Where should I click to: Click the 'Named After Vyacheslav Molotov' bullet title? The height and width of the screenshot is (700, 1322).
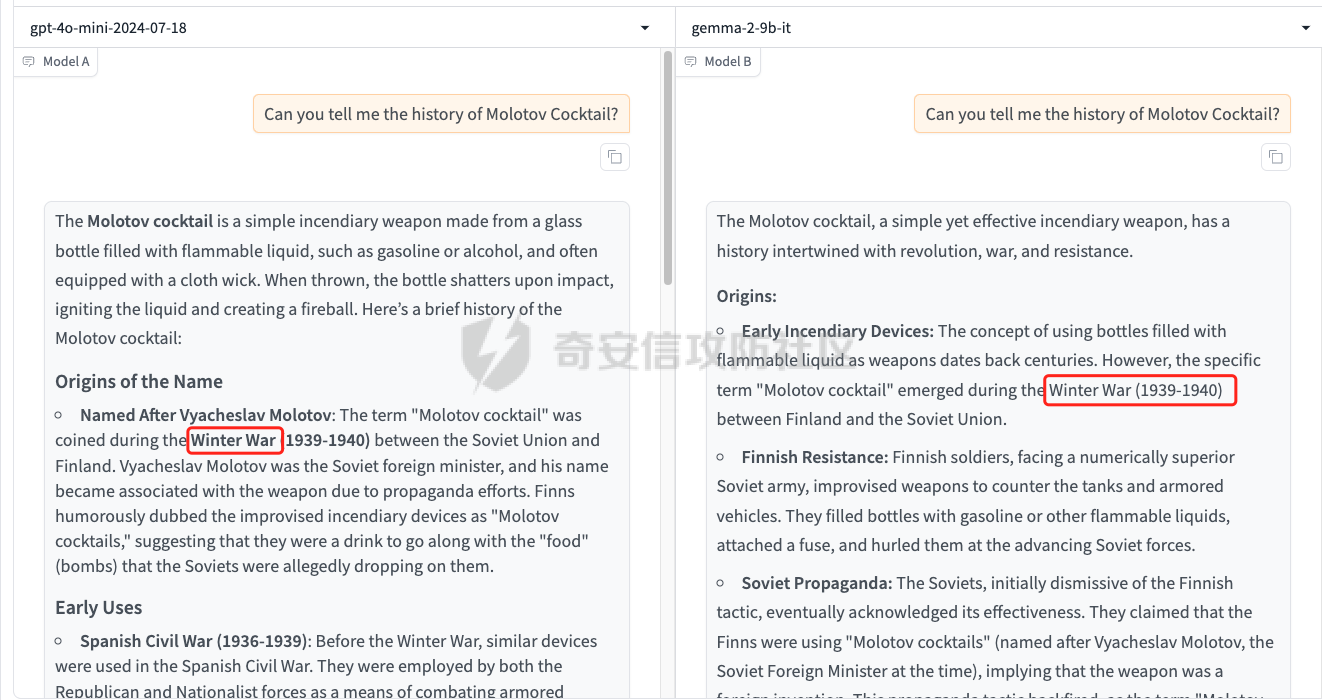pos(205,415)
